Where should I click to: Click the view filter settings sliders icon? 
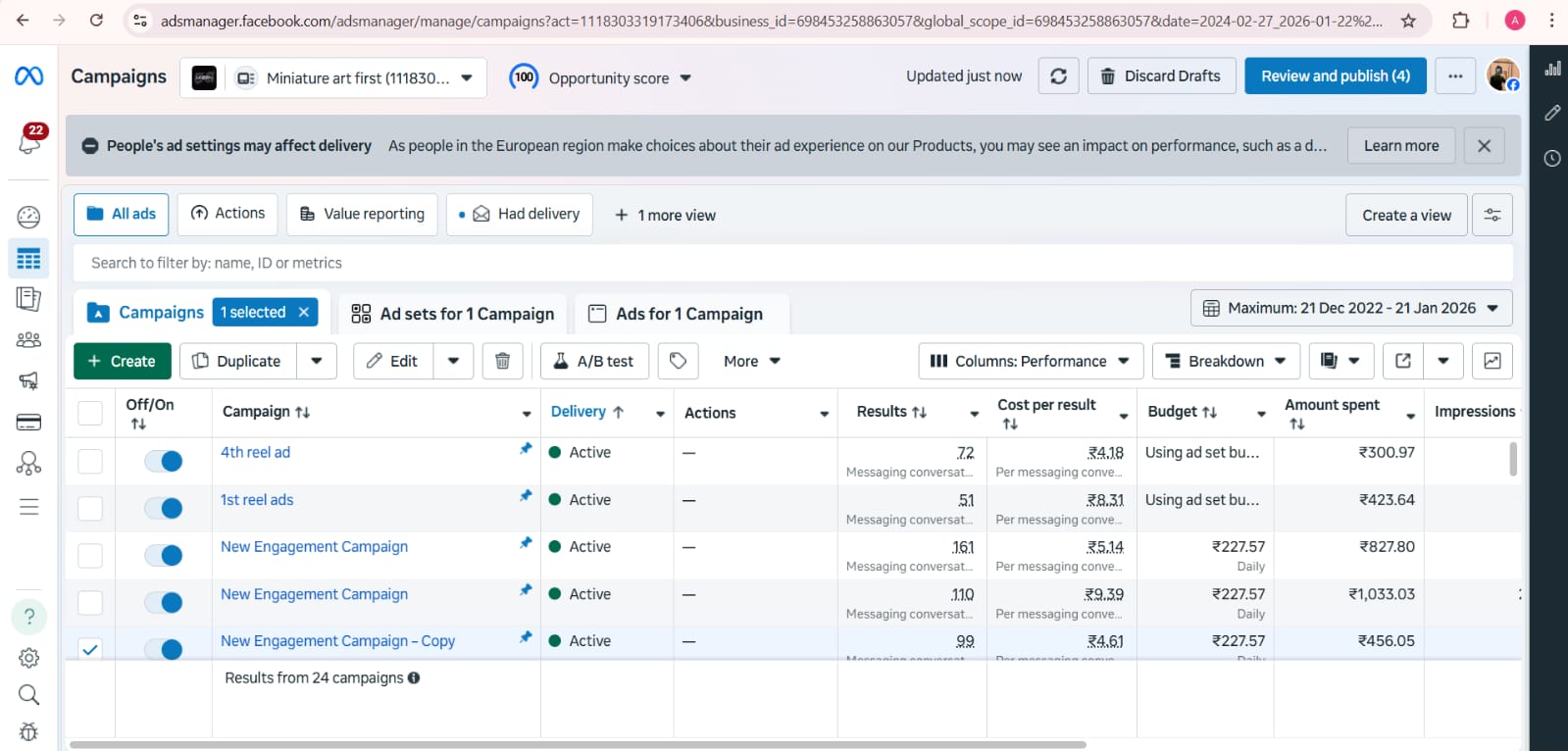click(1492, 215)
